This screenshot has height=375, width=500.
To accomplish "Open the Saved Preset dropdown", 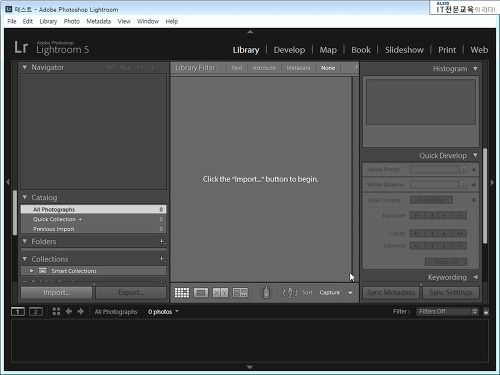I will [x=439, y=170].
